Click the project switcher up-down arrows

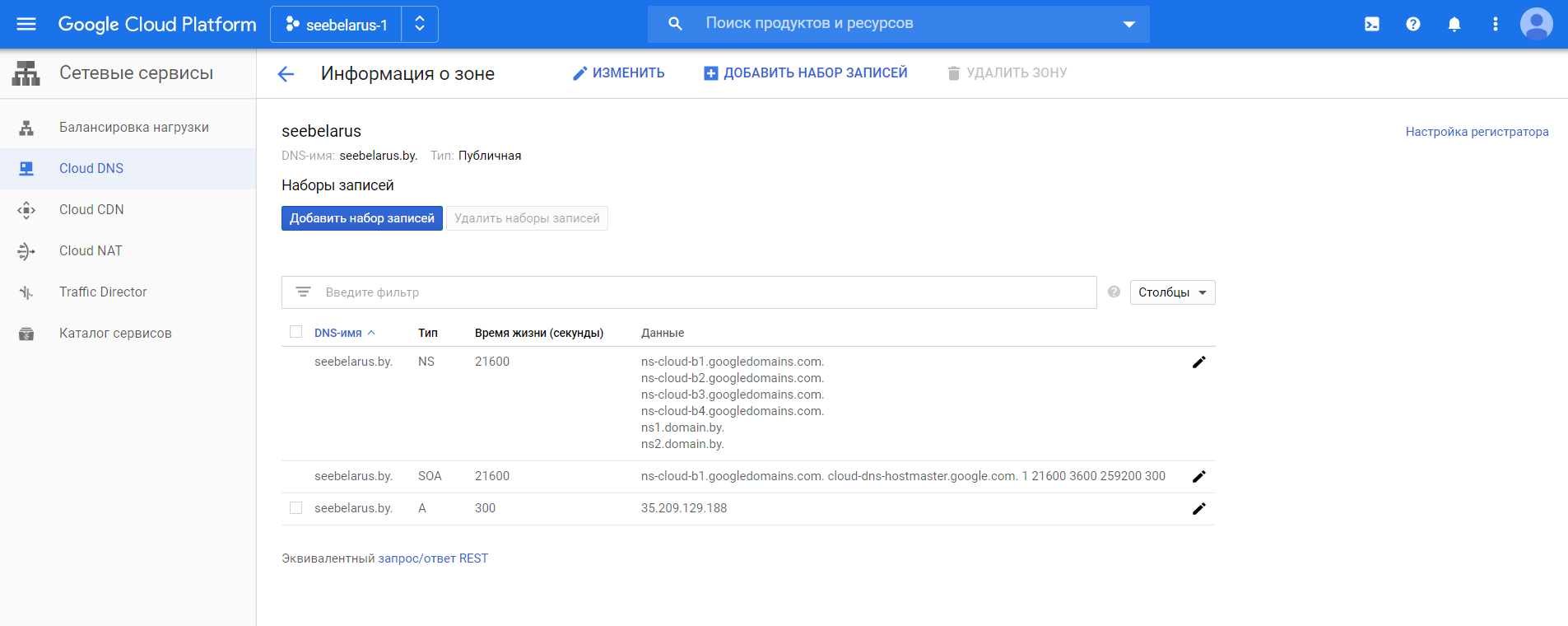[420, 25]
